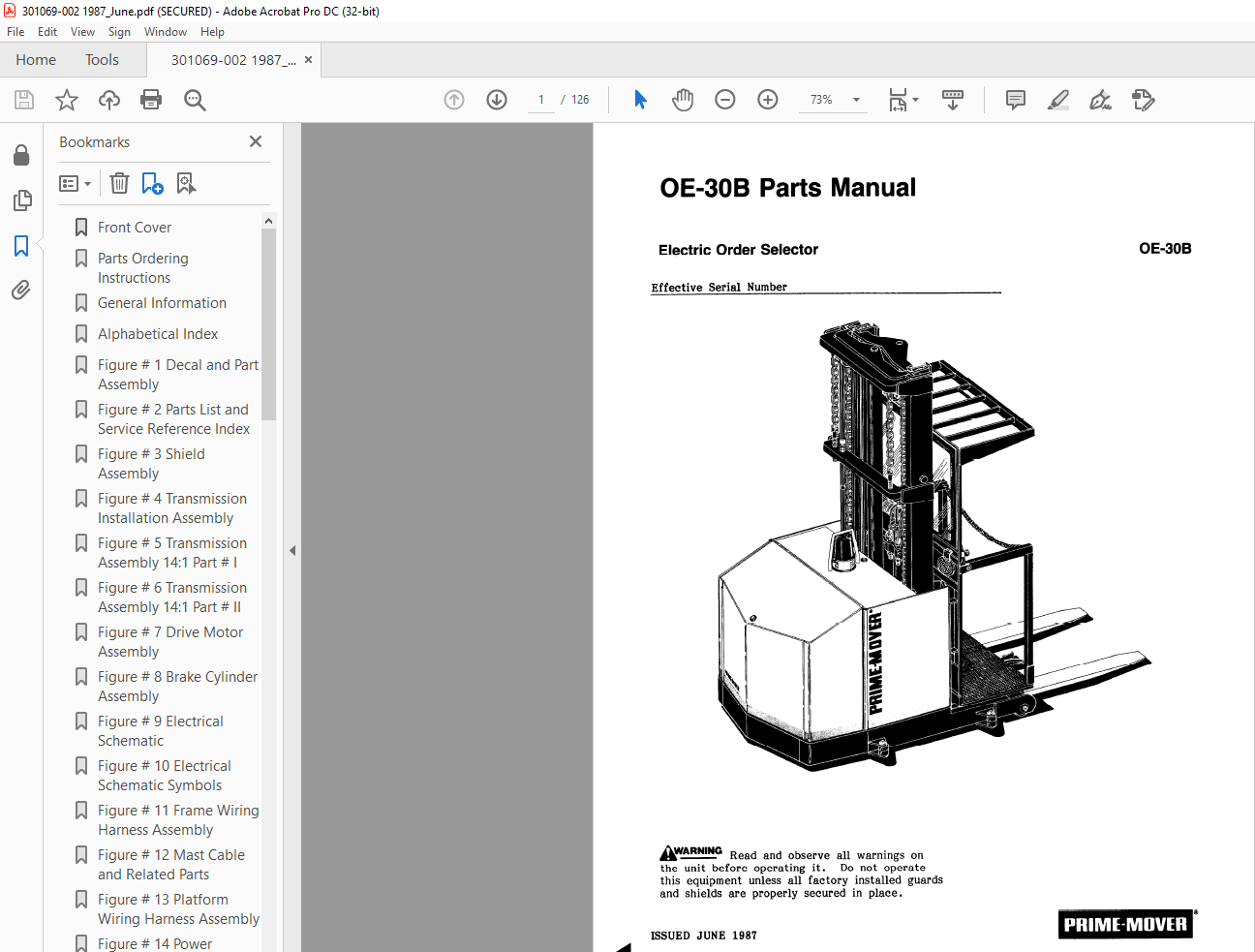
Task: Open the Edit menu
Action: 47,32
